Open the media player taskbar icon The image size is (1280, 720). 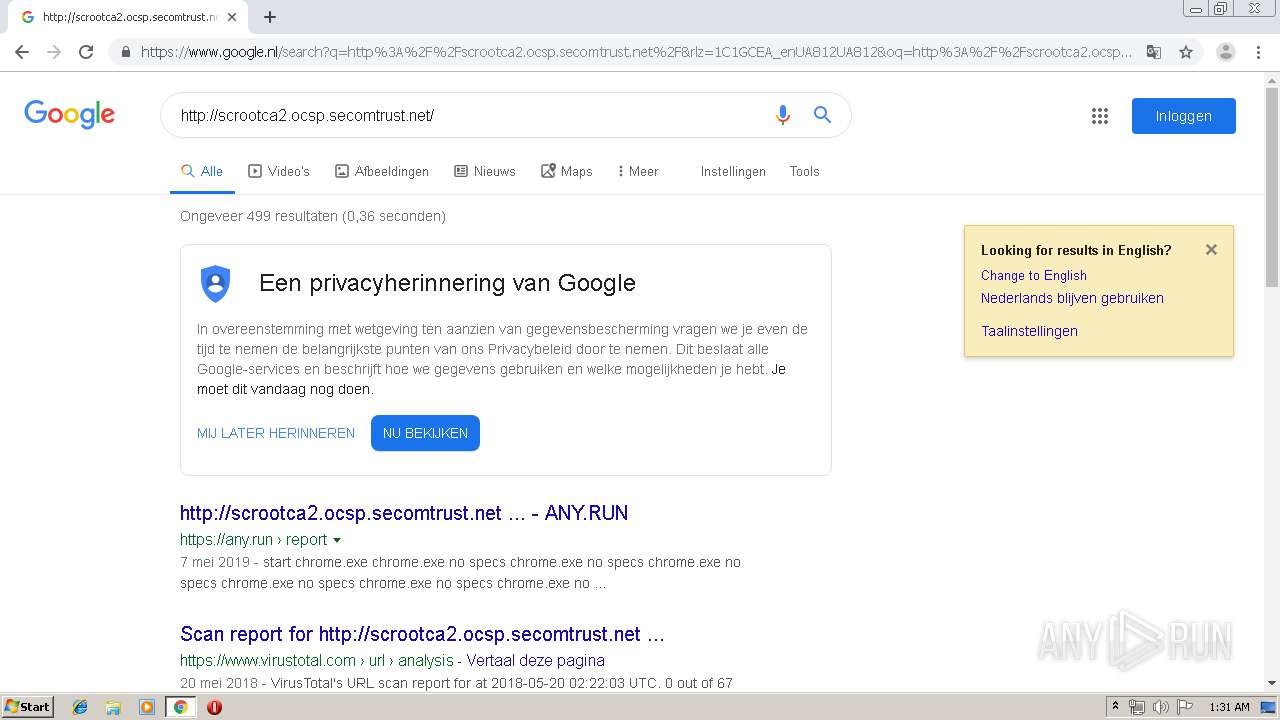(147, 707)
